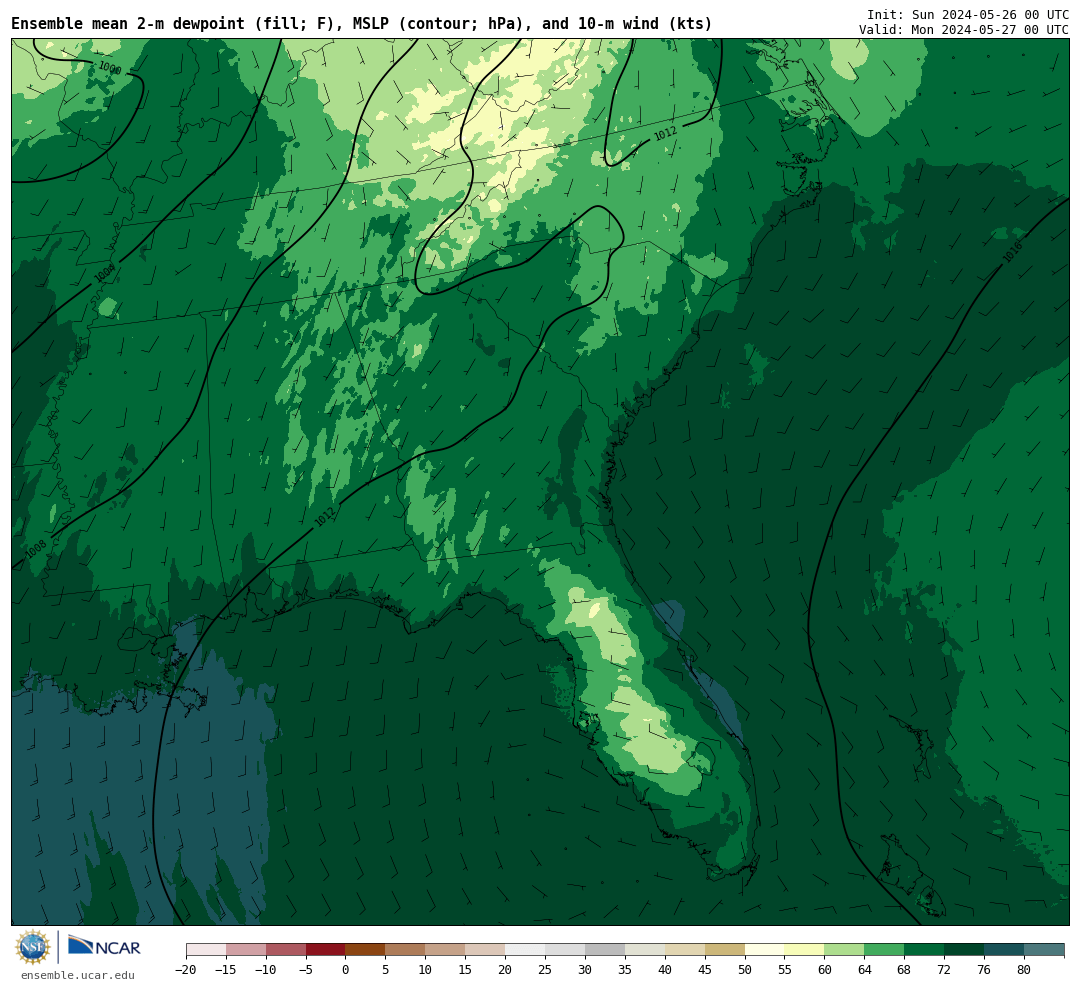Image resolution: width=1080 pixels, height=988 pixels.
Task: Pick the yellow swatch between 55 and 60
Action: (x=805, y=949)
